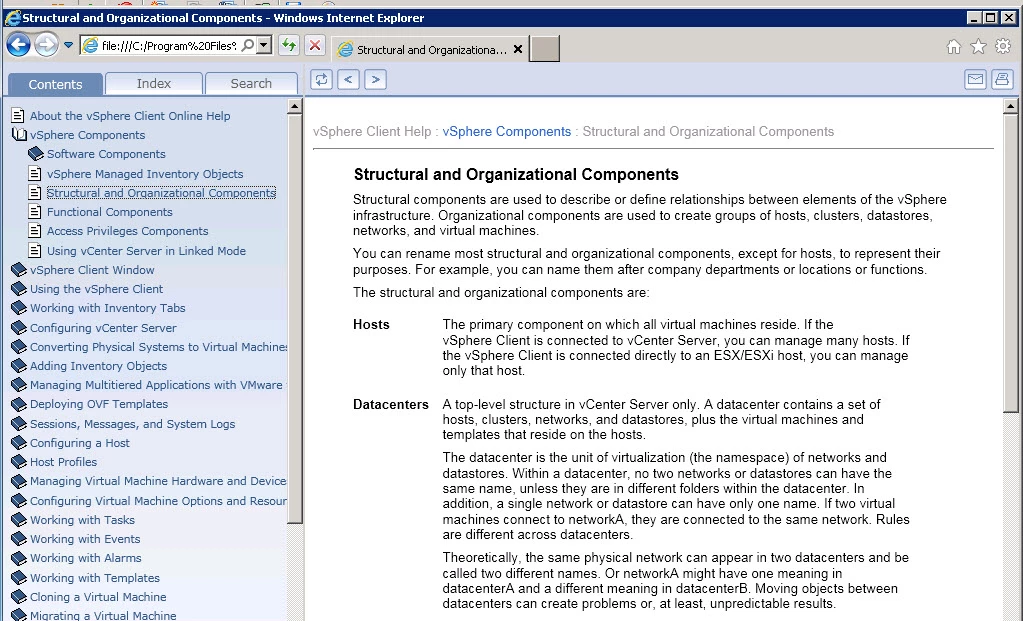Viewport: 1023px width, 621px height.
Task: Expand Using the vSphere Client book
Action: point(19,289)
